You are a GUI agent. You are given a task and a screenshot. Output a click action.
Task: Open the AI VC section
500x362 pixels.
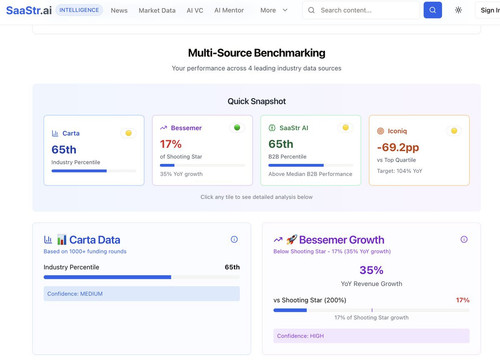(195, 10)
